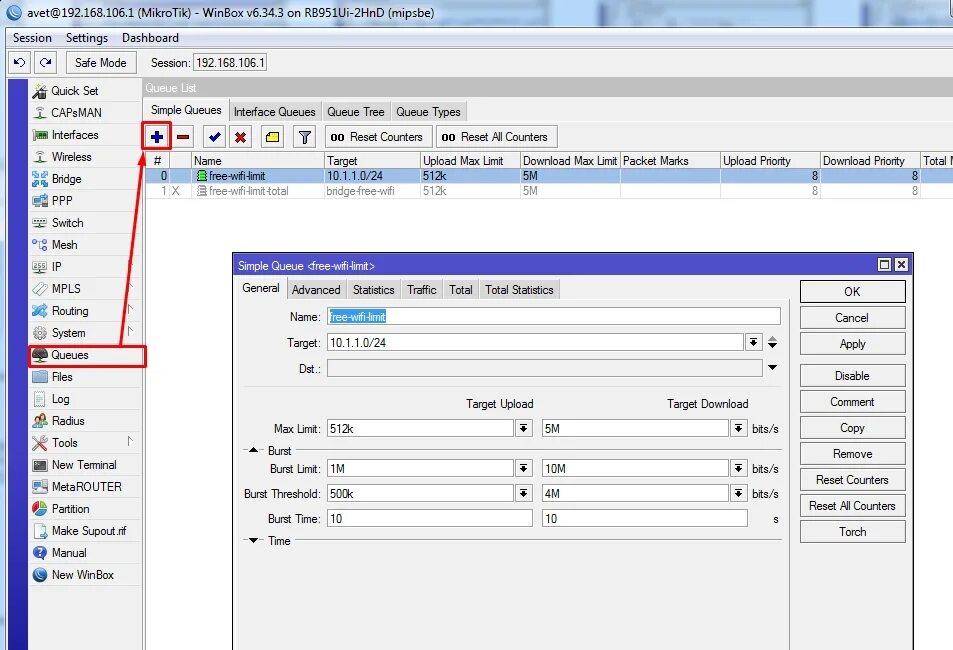The image size is (953, 650).
Task: Open Upload Burst Threshold dropdown
Action: [523, 493]
